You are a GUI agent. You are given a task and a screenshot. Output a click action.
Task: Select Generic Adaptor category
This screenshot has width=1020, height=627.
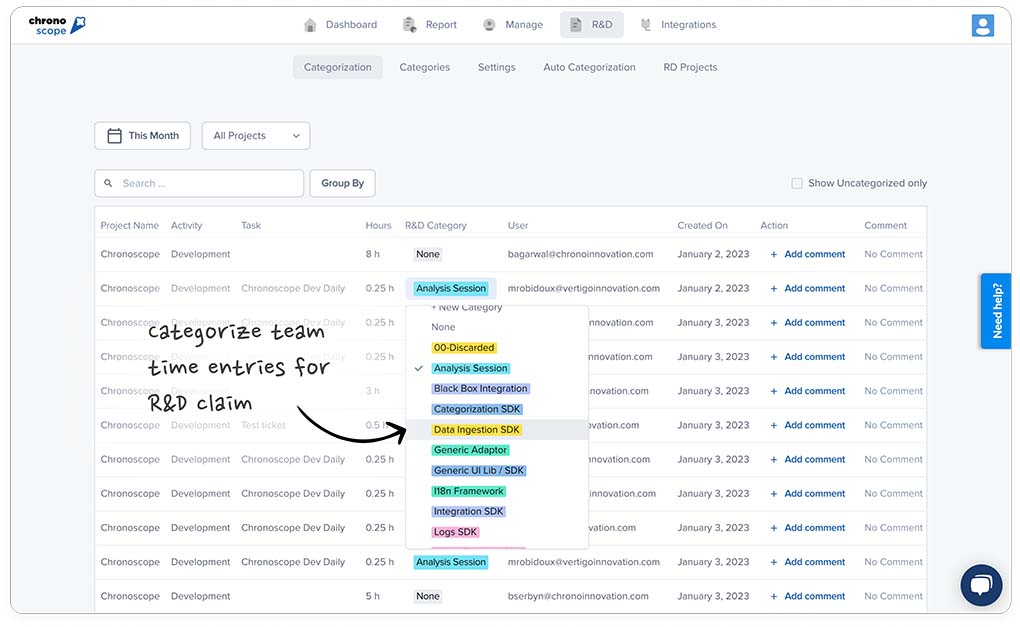pyautogui.click(x=470, y=450)
